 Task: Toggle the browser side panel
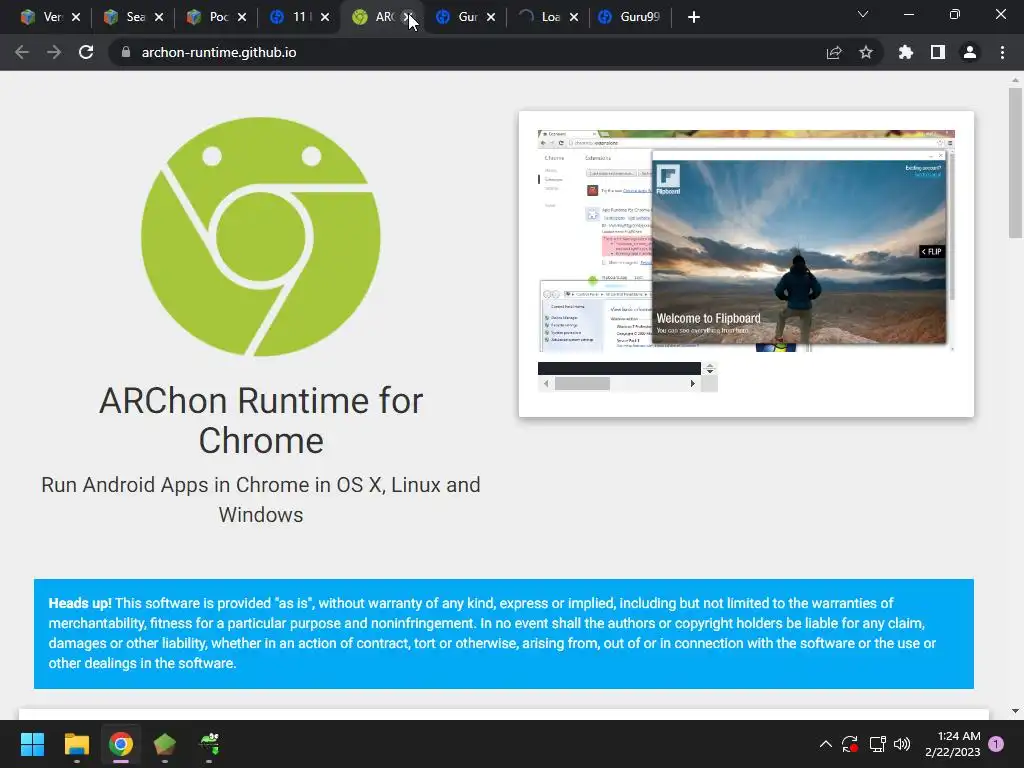tap(938, 52)
